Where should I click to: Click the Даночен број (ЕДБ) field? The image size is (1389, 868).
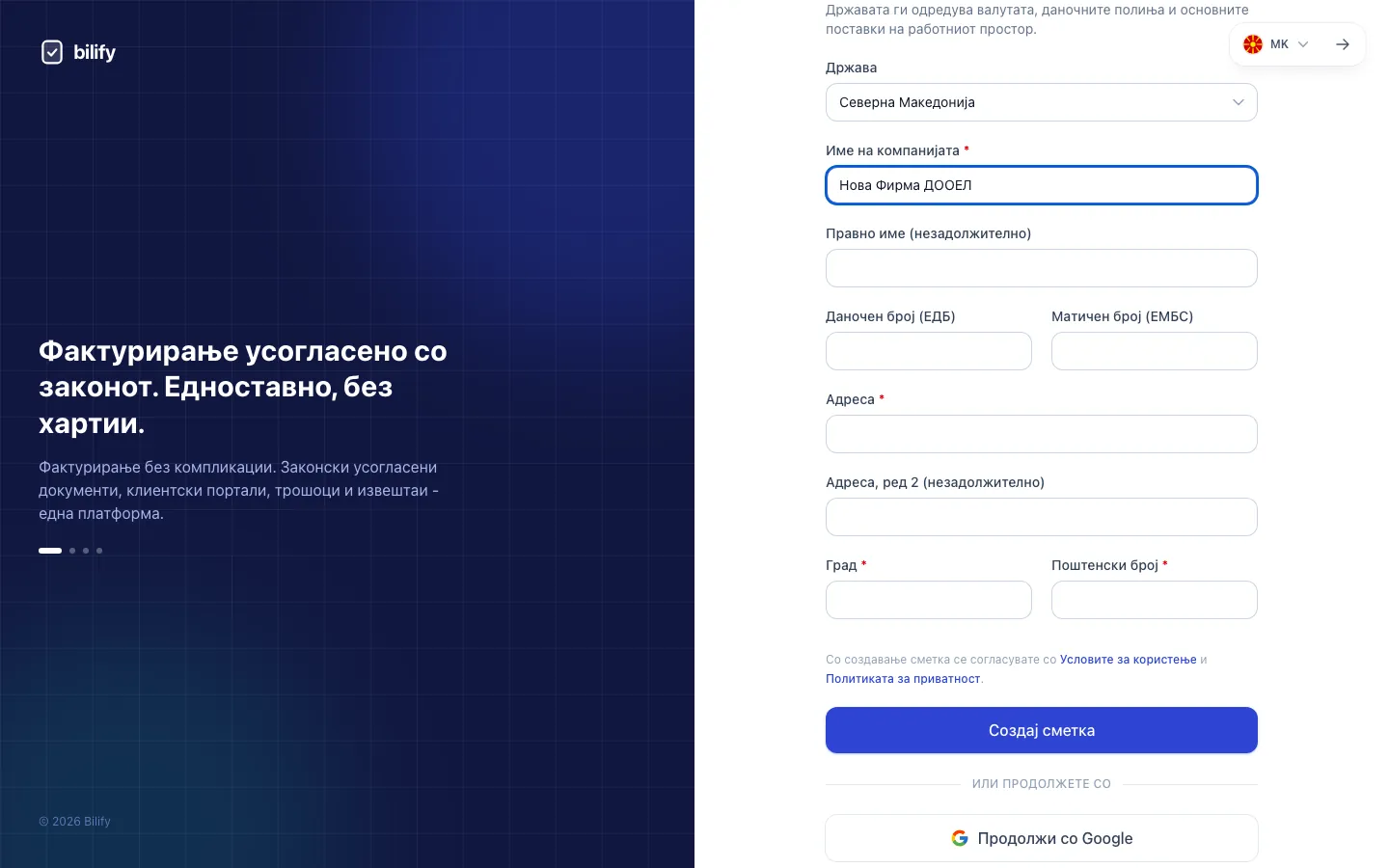[x=929, y=351]
